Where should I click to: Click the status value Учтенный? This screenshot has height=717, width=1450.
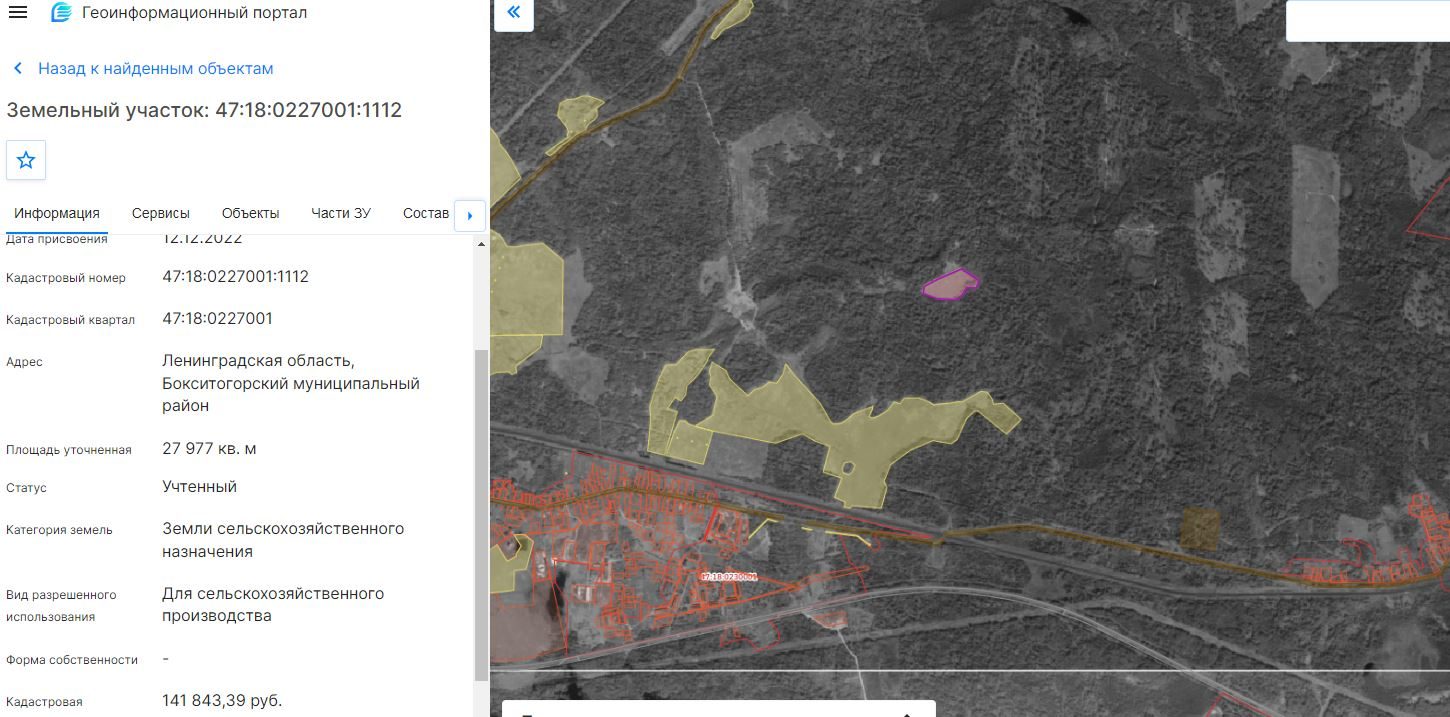pyautogui.click(x=200, y=487)
